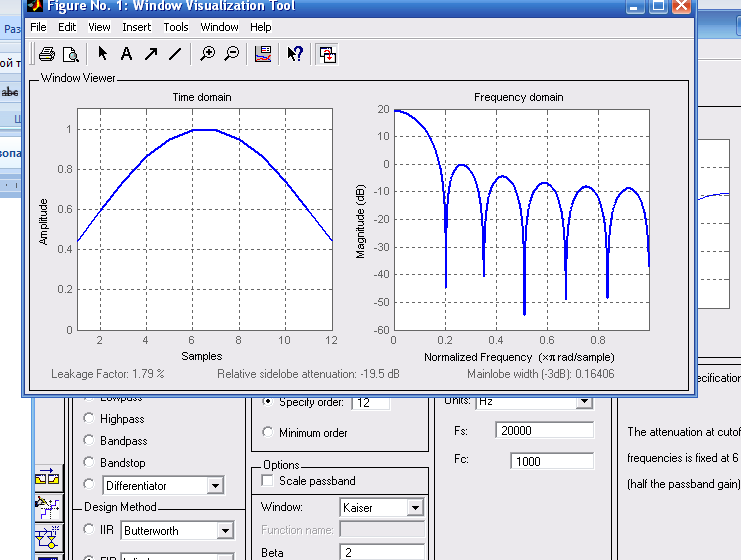The width and height of the screenshot is (741, 560).
Task: Toggle the legend toolbar icon
Action: 263,54
